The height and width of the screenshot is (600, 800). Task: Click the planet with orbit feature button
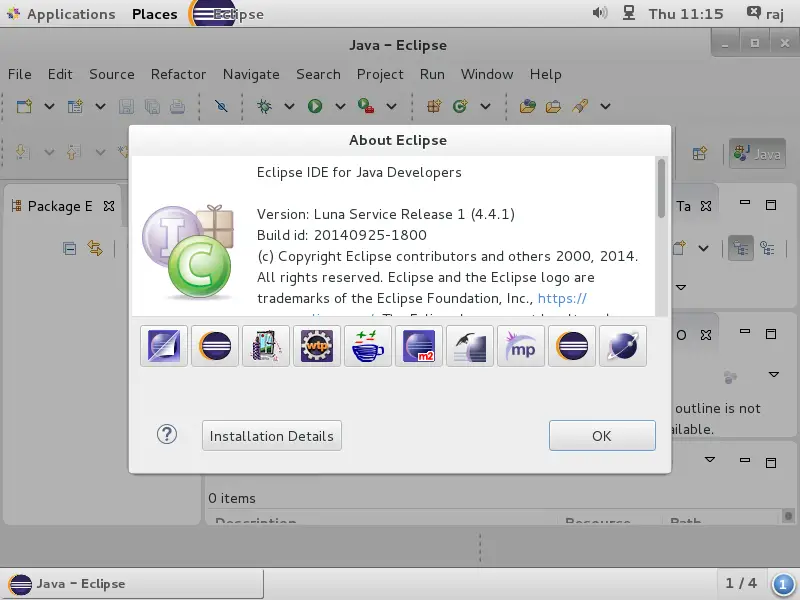623,346
